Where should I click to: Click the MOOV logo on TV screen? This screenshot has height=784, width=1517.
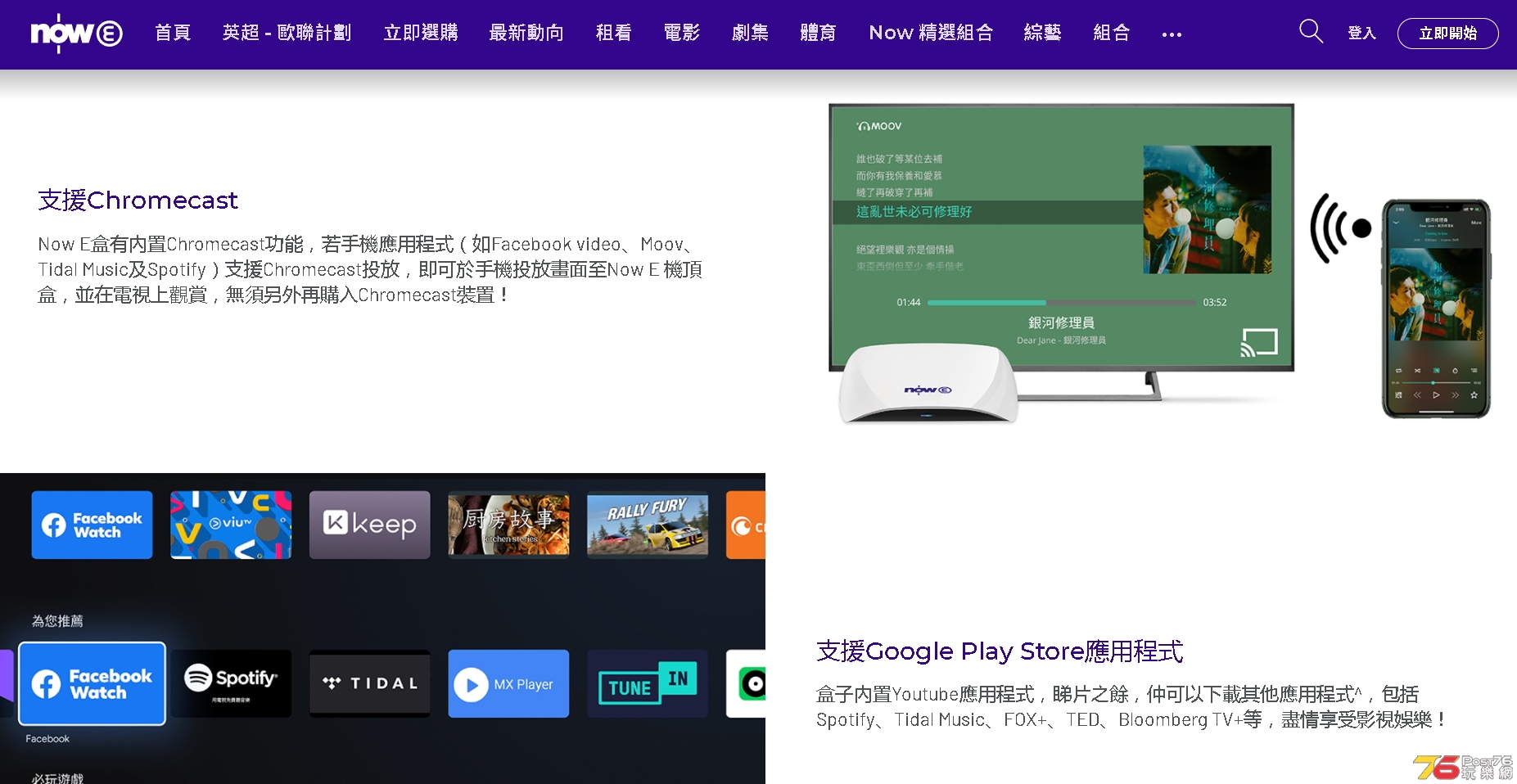879,126
